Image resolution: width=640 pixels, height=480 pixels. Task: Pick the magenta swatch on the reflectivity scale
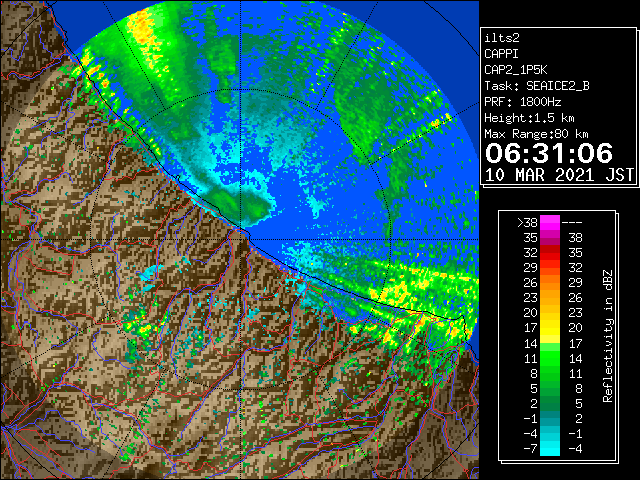tap(550, 223)
